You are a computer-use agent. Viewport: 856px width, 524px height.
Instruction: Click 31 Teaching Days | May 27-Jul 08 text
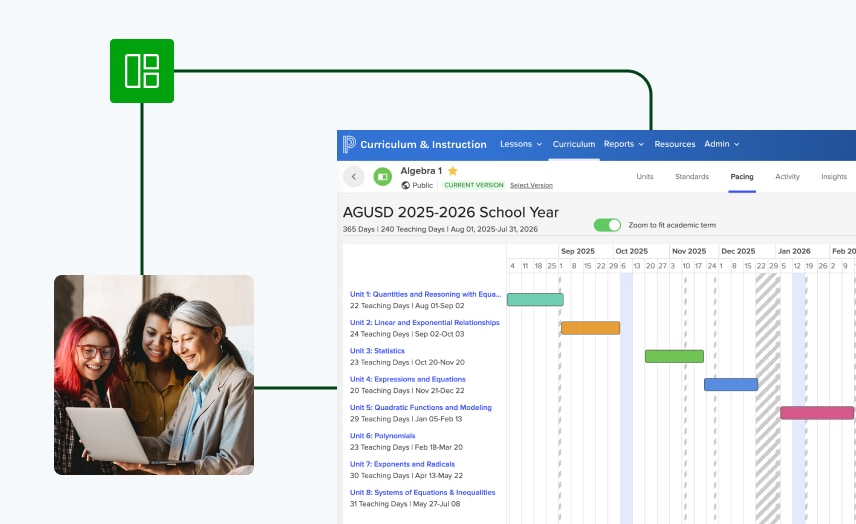coord(405,504)
